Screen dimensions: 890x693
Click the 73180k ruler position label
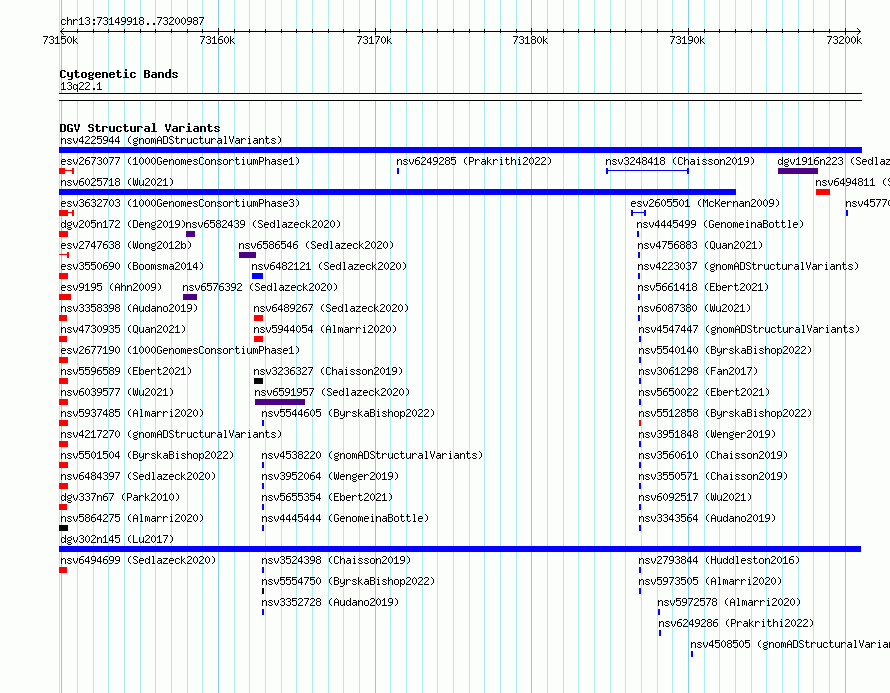click(x=530, y=40)
